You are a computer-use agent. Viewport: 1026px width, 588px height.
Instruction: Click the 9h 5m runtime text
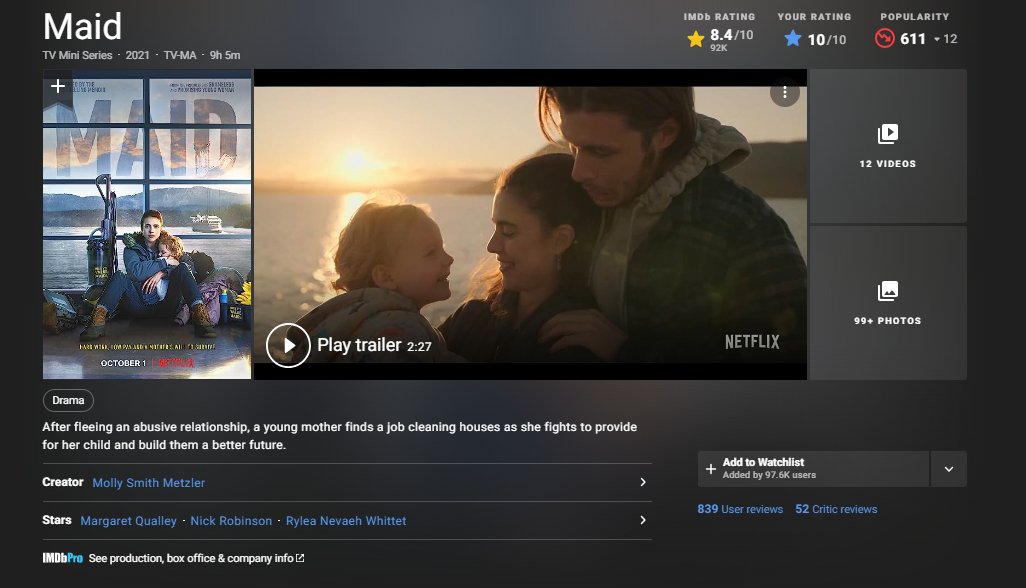tap(225, 56)
